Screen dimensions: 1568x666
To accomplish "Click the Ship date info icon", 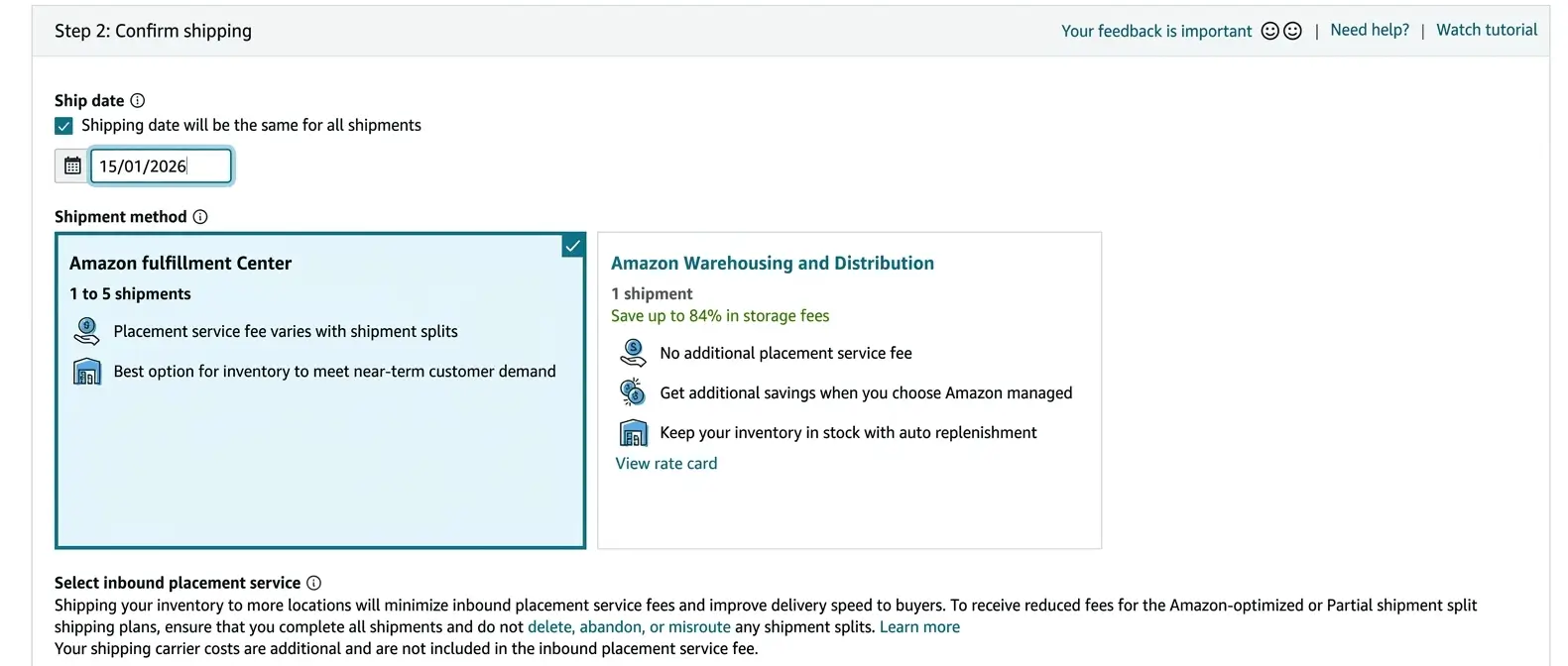I will pos(138,100).
